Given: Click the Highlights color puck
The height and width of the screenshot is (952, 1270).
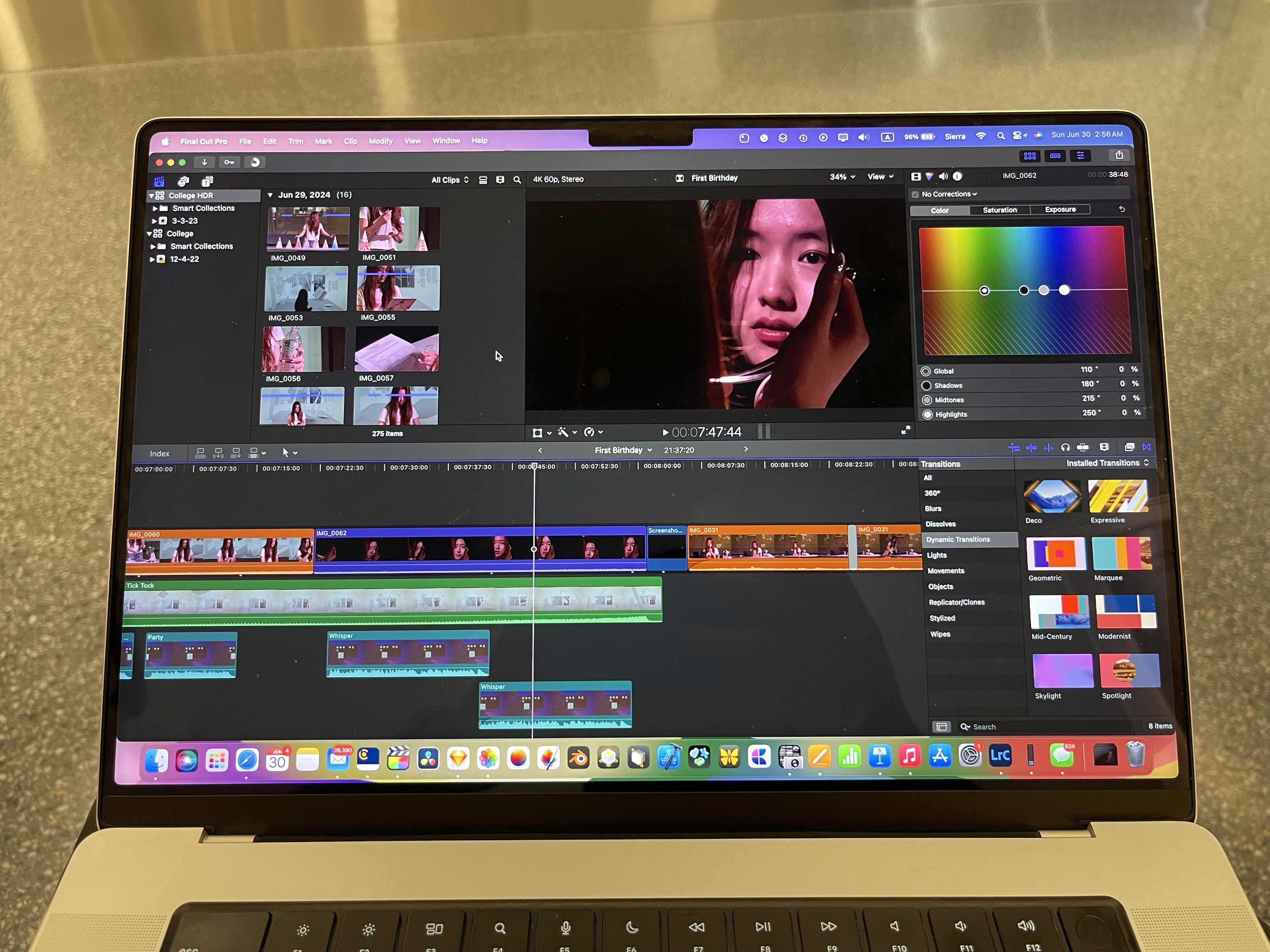Looking at the screenshot, I should pyautogui.click(x=1064, y=290).
